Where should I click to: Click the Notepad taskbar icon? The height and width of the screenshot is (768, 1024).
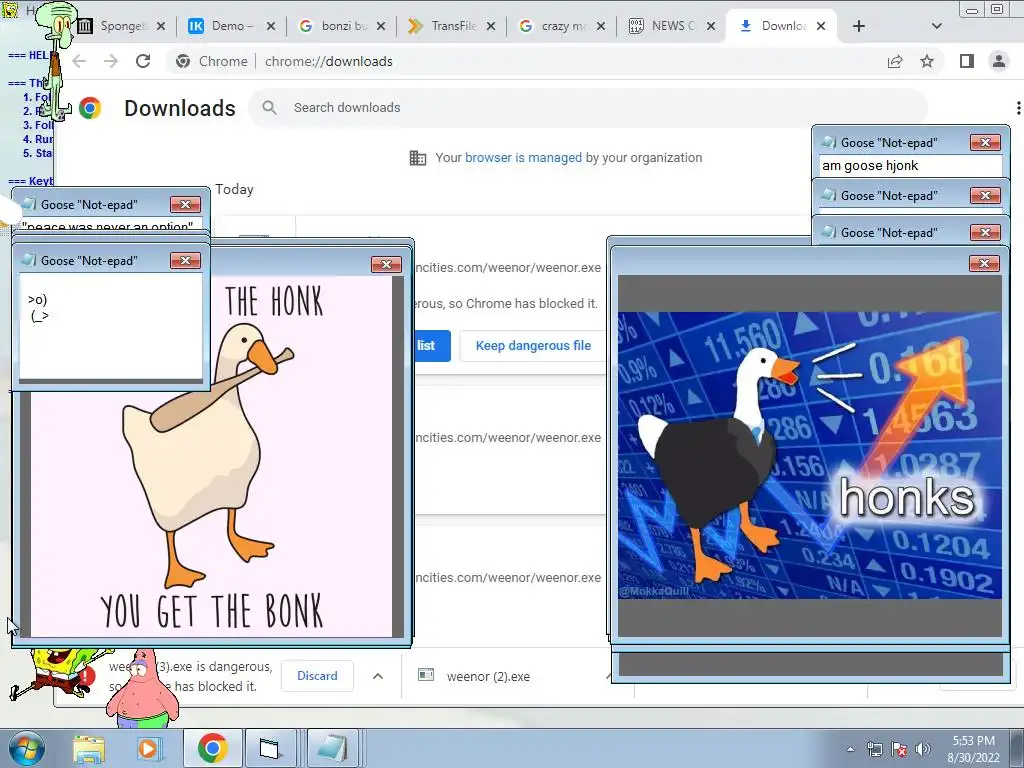click(333, 748)
